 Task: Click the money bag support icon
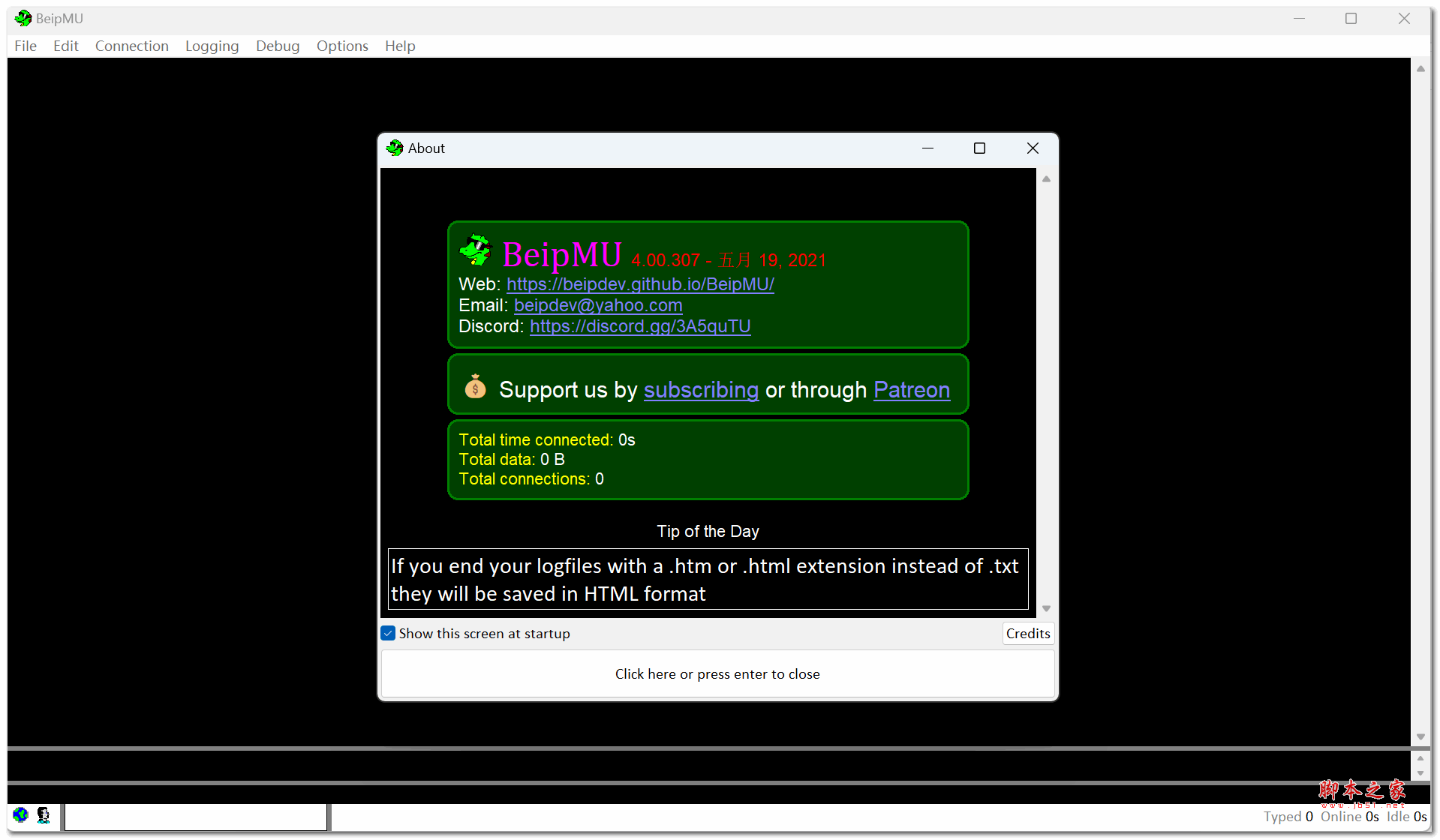click(x=475, y=388)
